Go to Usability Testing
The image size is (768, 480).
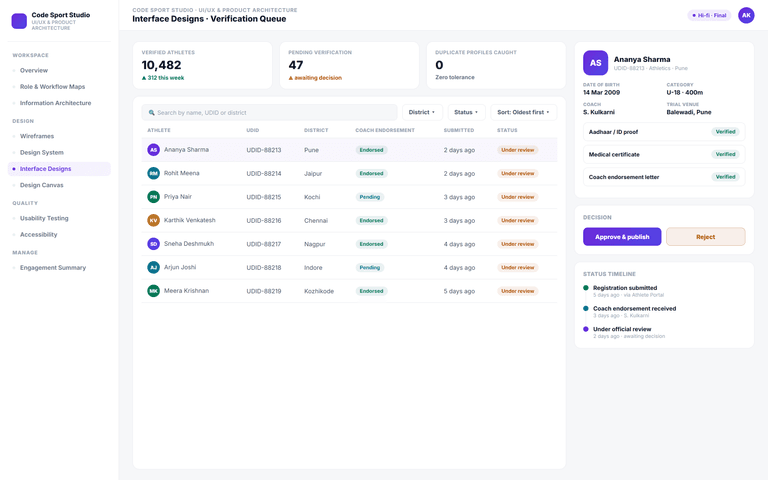tap(59, 218)
